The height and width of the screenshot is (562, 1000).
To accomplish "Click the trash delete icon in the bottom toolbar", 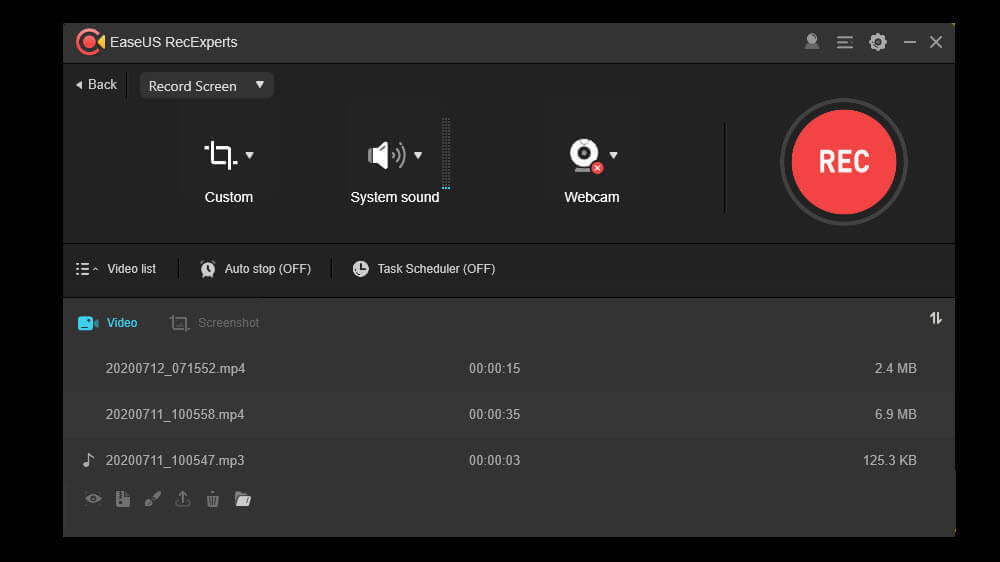I will point(212,499).
